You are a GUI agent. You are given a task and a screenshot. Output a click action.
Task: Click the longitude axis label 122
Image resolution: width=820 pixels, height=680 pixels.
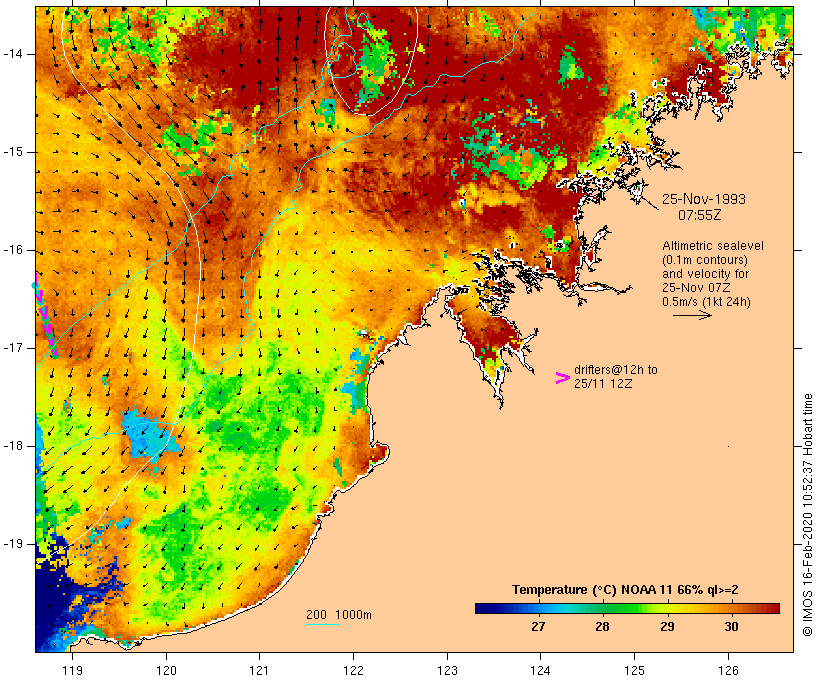tap(354, 670)
